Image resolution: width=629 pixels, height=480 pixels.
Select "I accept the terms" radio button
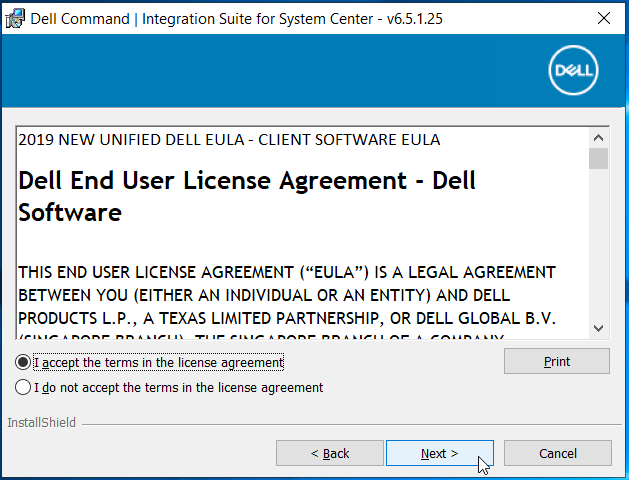coord(23,362)
